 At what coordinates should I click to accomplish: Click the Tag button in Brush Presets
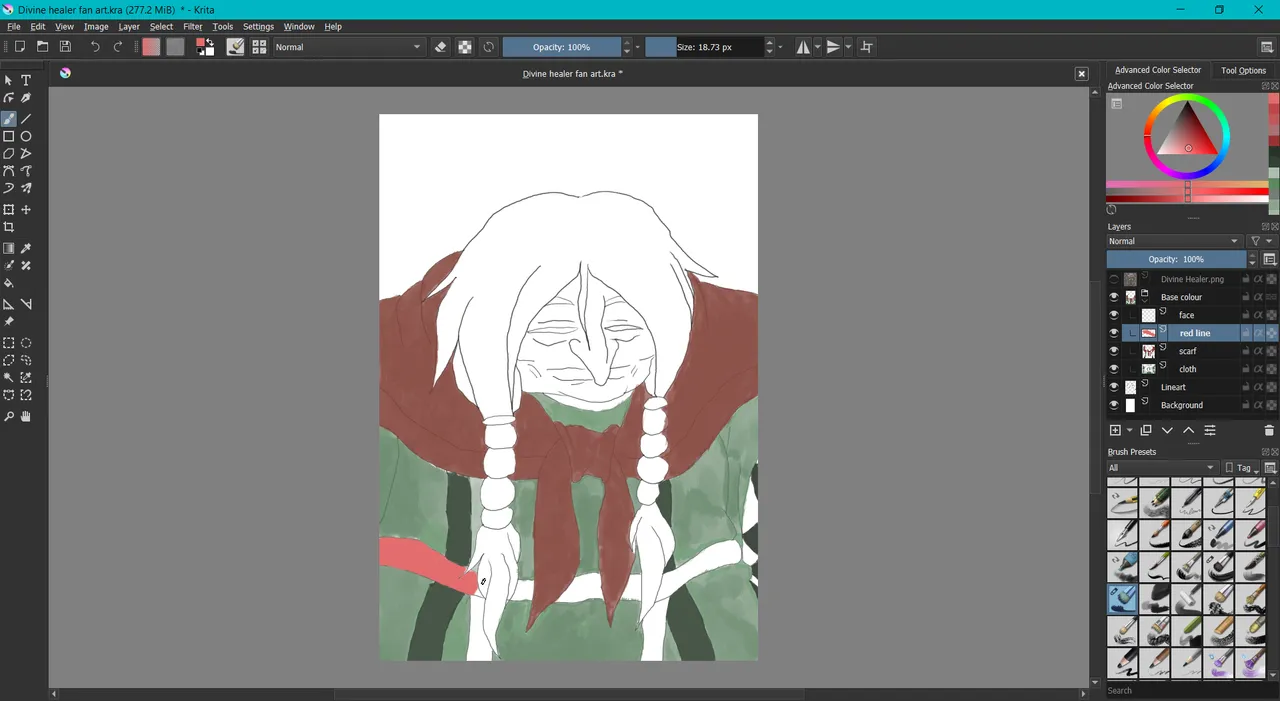(1240, 468)
